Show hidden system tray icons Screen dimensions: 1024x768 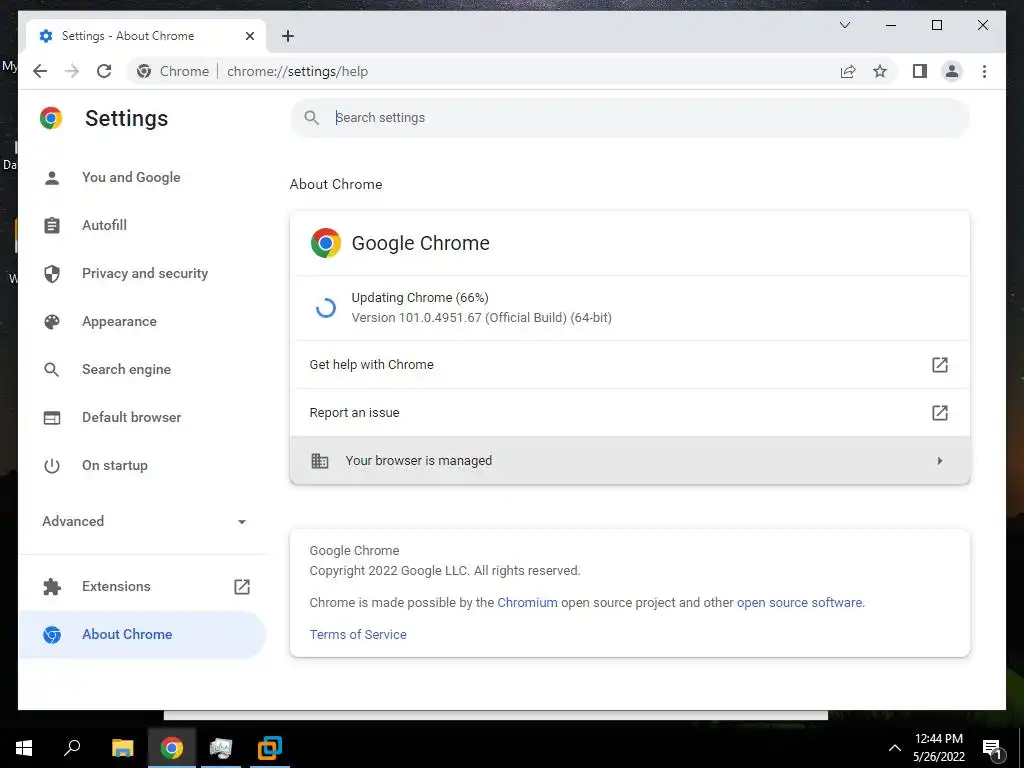pyautogui.click(x=895, y=748)
